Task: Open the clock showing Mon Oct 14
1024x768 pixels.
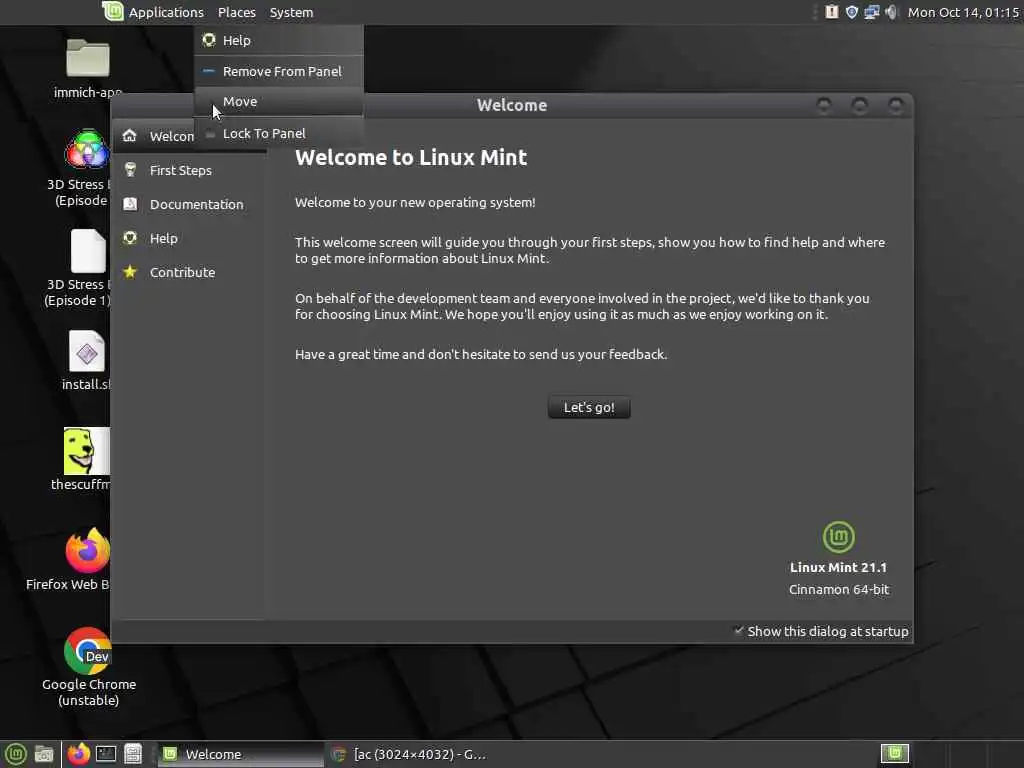Action: click(x=963, y=12)
